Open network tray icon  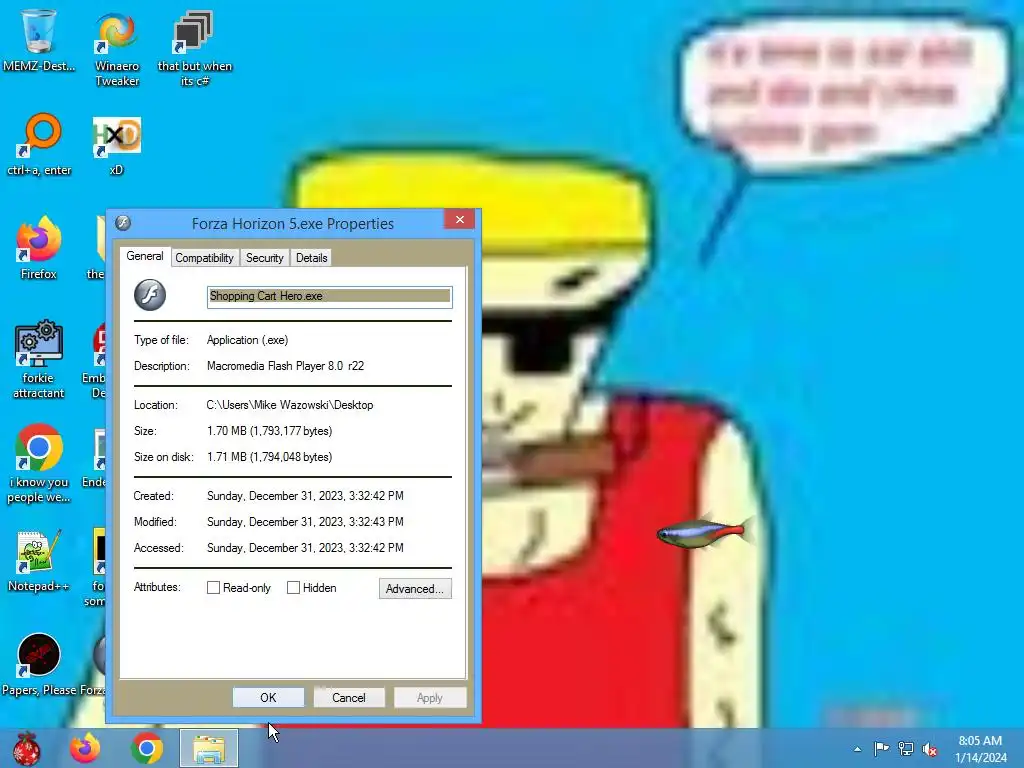click(x=906, y=749)
